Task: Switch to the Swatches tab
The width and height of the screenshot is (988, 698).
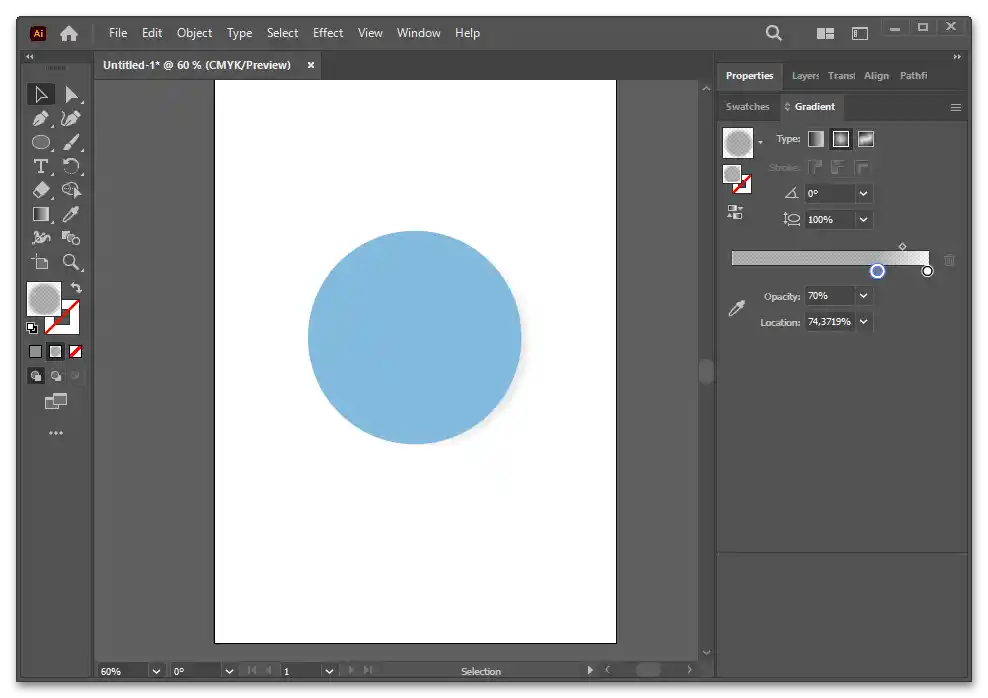Action: pos(747,107)
